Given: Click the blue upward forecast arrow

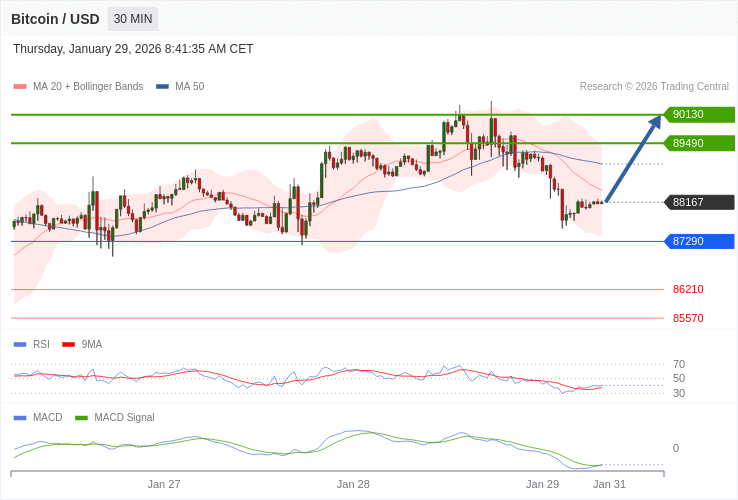Looking at the screenshot, I should tap(633, 159).
